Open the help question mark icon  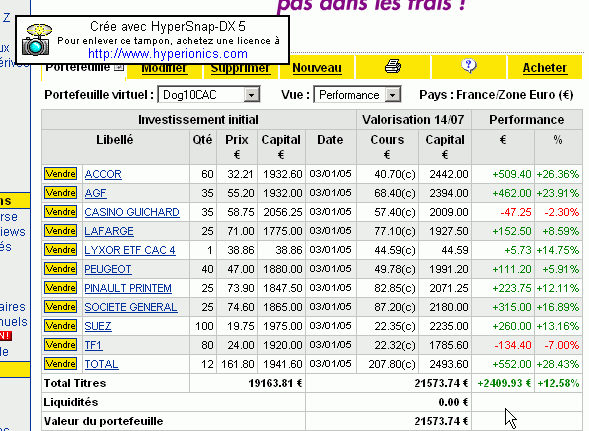[x=468, y=66]
